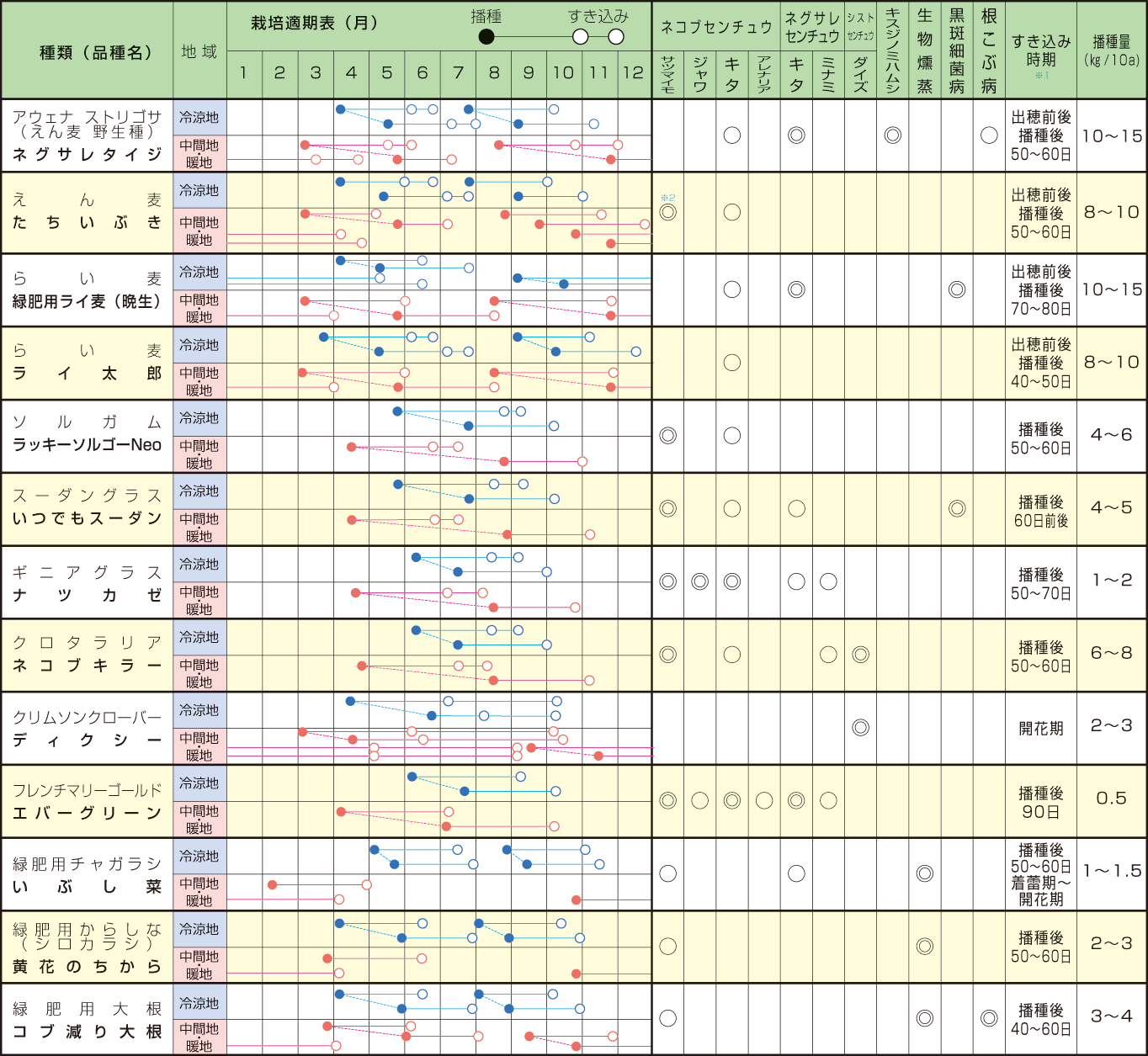
Task: Click the キスジノミハムシ column header
Action: coord(893,50)
